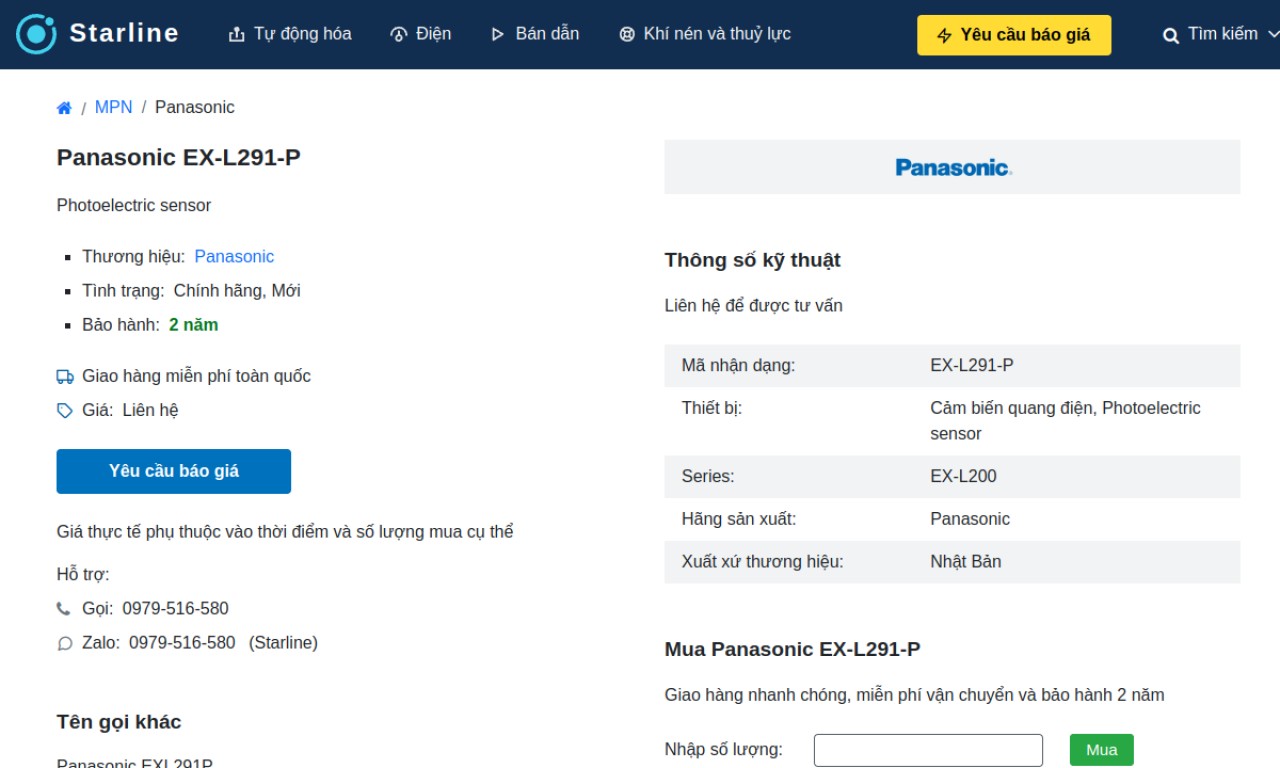
Task: Open the MPN breadcrumb link
Action: 113,107
